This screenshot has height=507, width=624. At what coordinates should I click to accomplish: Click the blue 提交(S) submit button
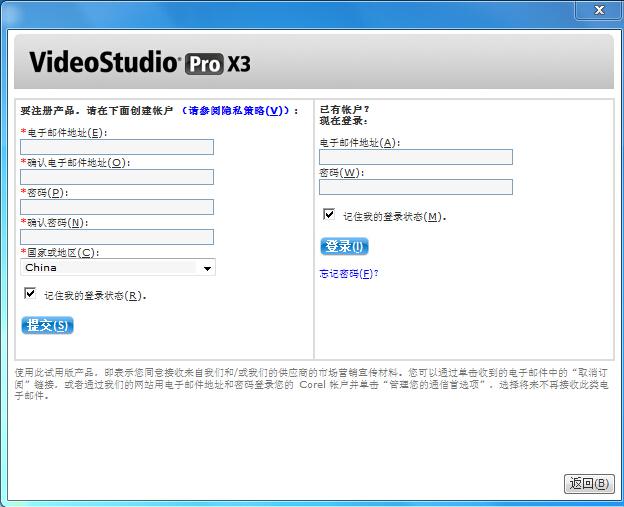coord(47,325)
